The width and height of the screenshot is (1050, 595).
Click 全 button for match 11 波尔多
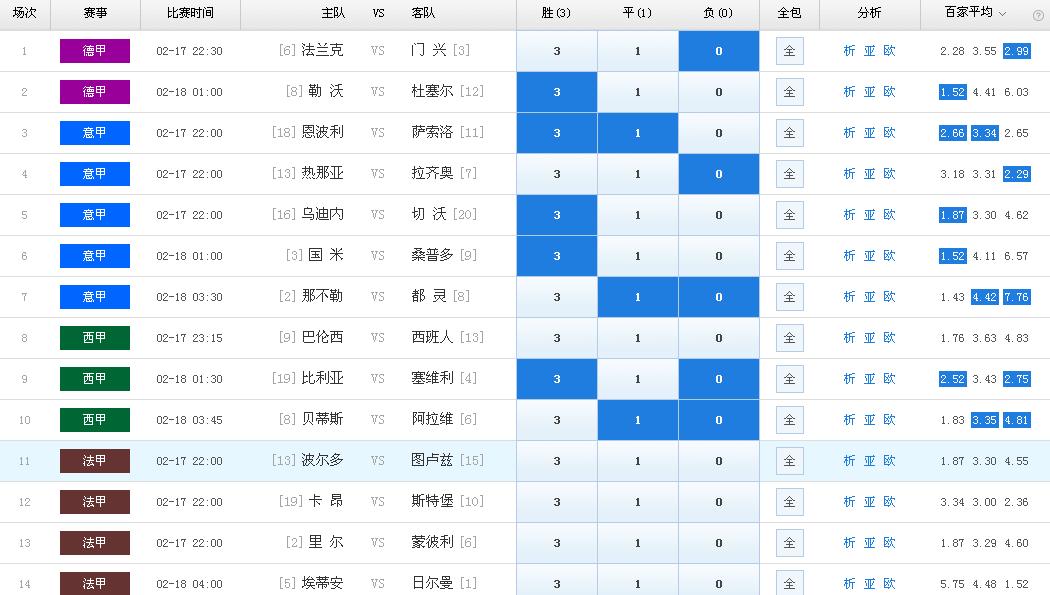[790, 460]
